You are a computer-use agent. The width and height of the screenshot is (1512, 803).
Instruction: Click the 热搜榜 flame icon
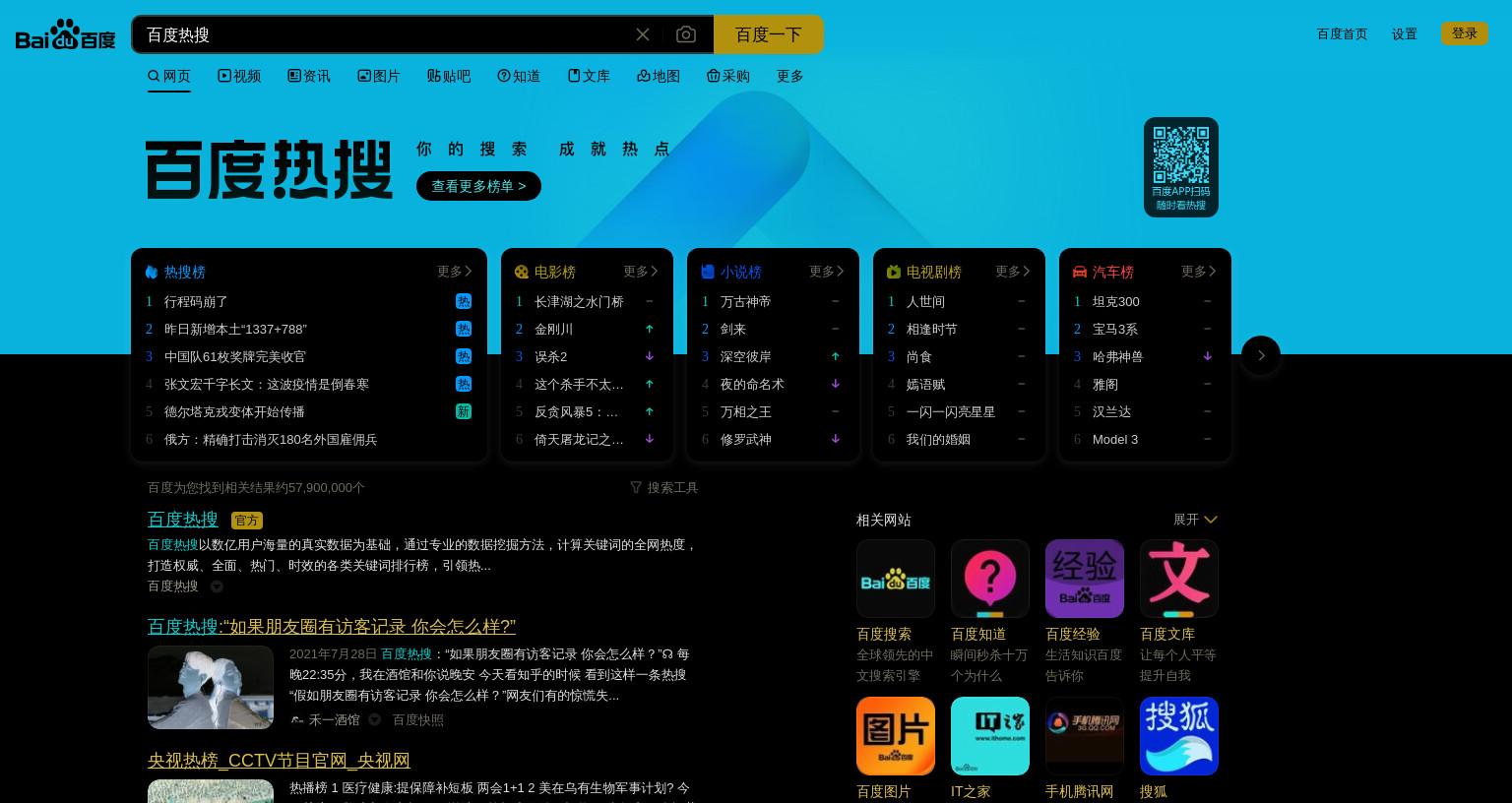click(152, 272)
